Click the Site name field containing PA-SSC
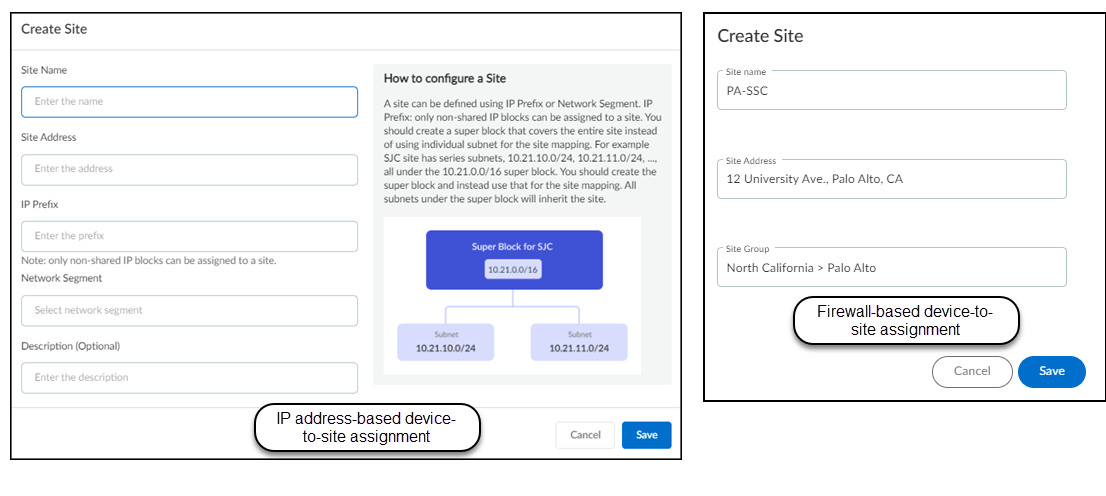The image size is (1106, 496). click(x=891, y=90)
